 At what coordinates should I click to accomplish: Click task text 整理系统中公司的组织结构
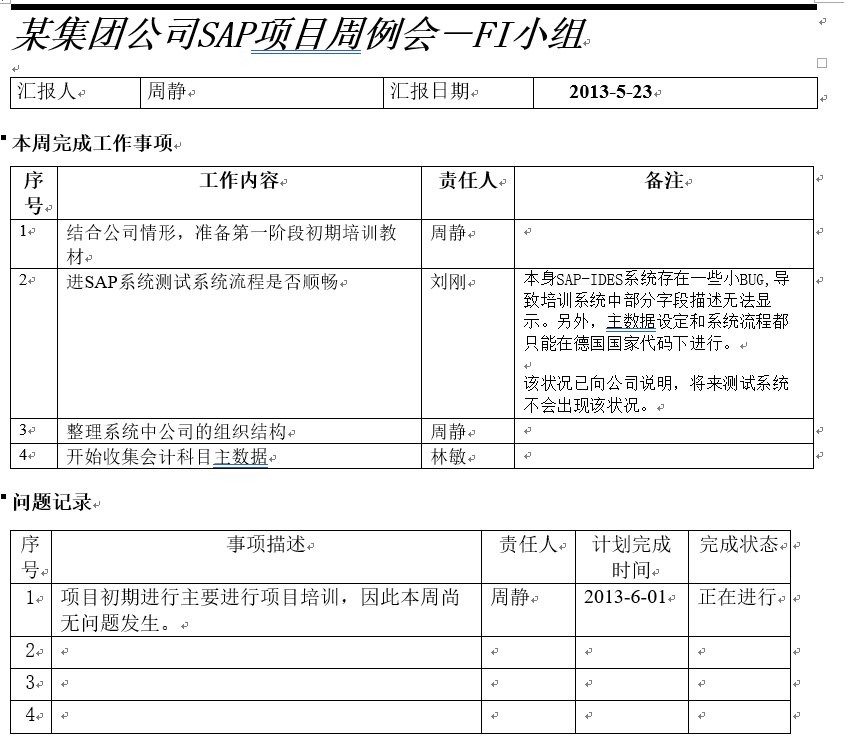[x=176, y=432]
